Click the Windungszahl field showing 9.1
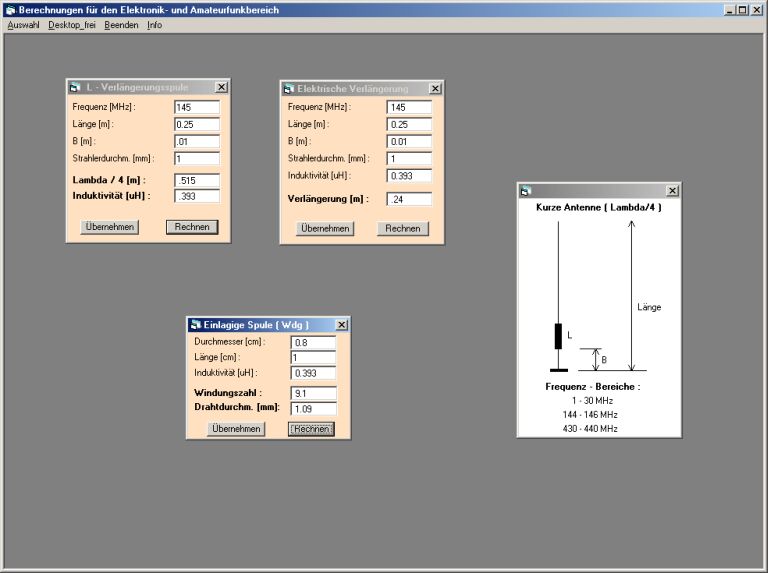 pyautogui.click(x=313, y=393)
